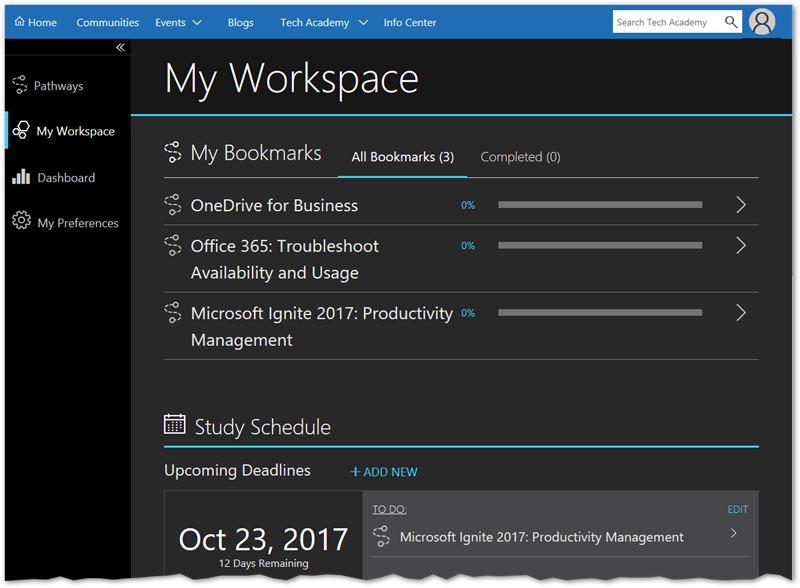Image resolution: width=800 pixels, height=588 pixels.
Task: Open the user profile avatar
Action: [762, 22]
